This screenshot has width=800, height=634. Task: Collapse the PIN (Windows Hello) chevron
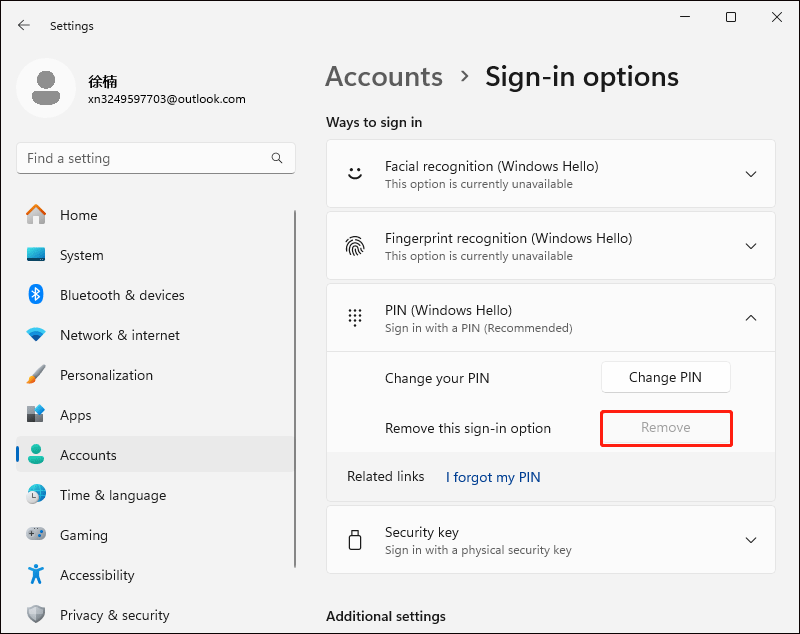pos(751,318)
